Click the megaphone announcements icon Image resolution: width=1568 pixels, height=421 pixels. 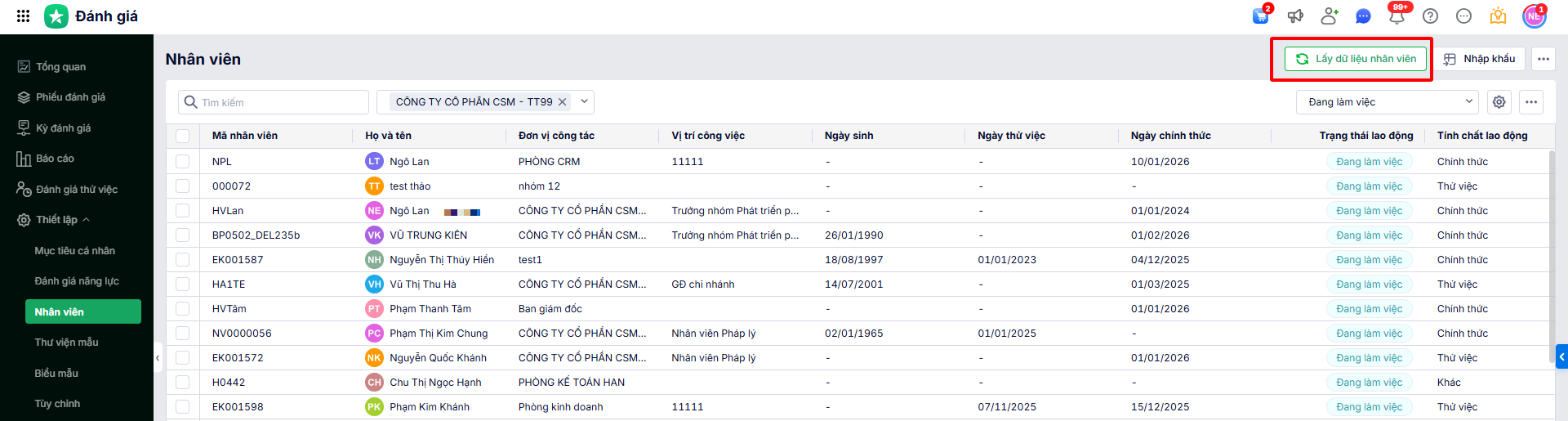[x=1295, y=16]
